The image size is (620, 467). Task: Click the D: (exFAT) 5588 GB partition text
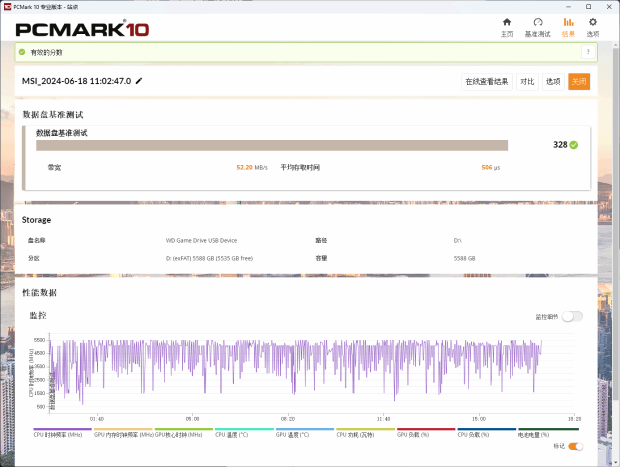click(209, 258)
